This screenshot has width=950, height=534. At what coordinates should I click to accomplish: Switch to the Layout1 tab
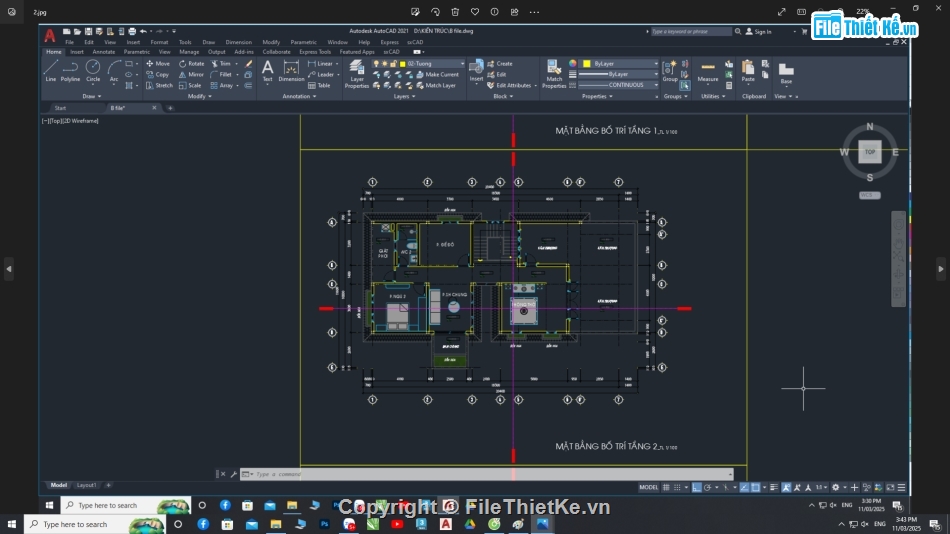(86, 486)
